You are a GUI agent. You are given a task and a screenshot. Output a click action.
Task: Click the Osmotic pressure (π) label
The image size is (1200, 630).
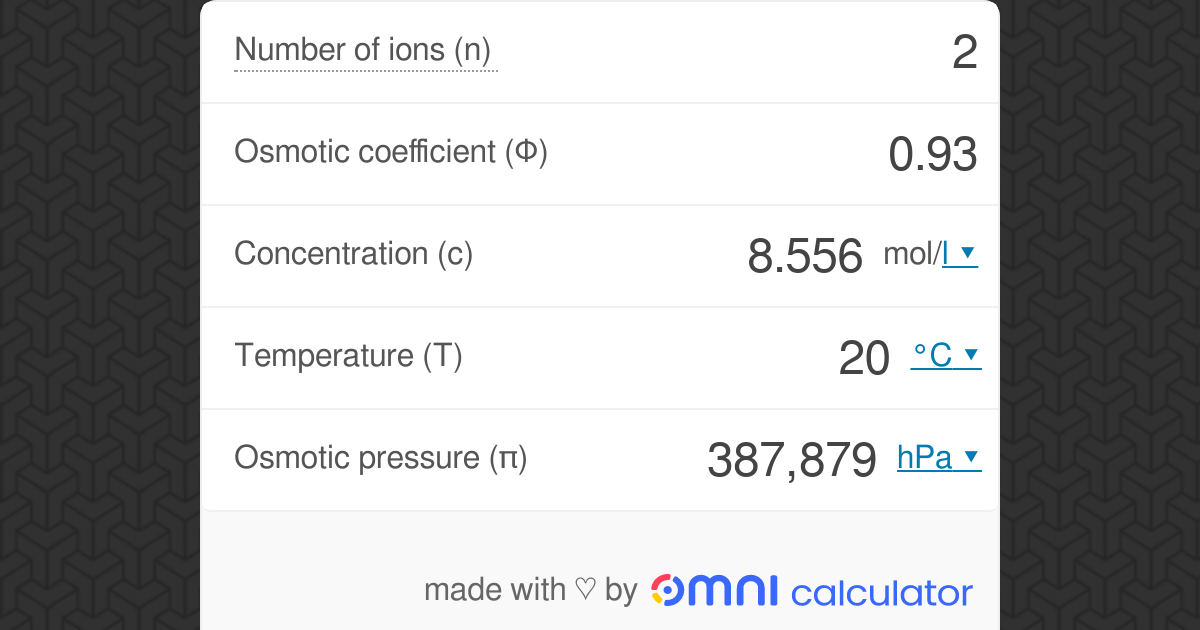(x=380, y=458)
